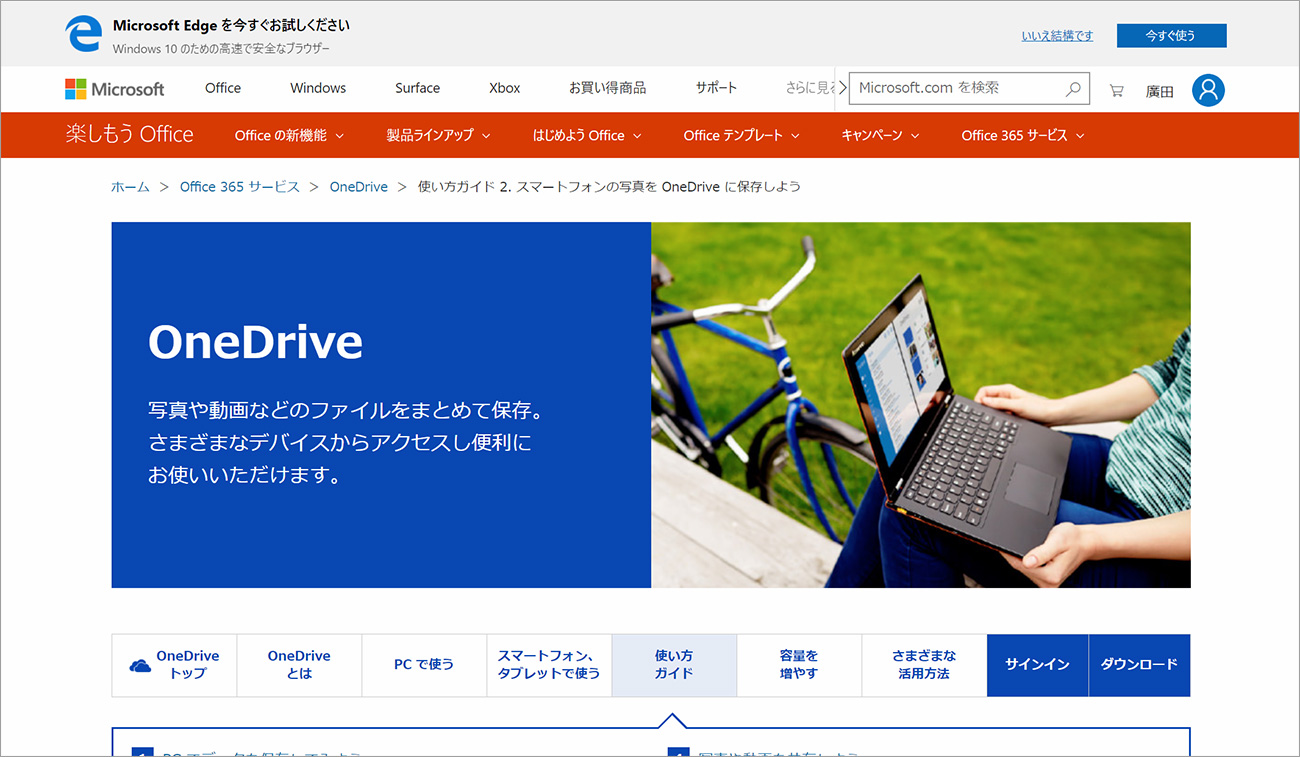Viewport: 1300px width, 757px height.
Task: Open the user account avatar icon
Action: (1208, 90)
